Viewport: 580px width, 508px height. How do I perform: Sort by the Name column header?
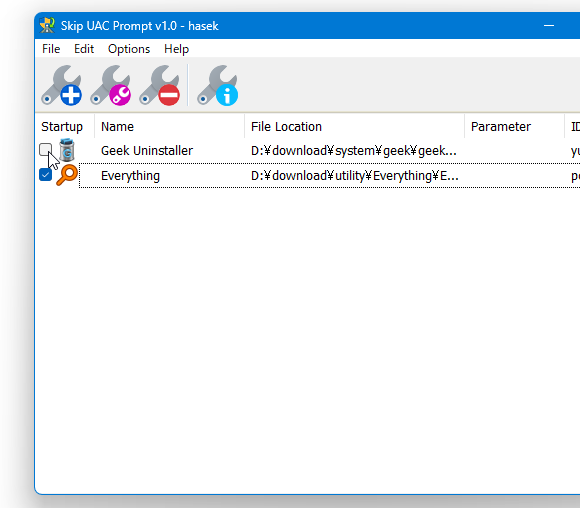point(169,127)
